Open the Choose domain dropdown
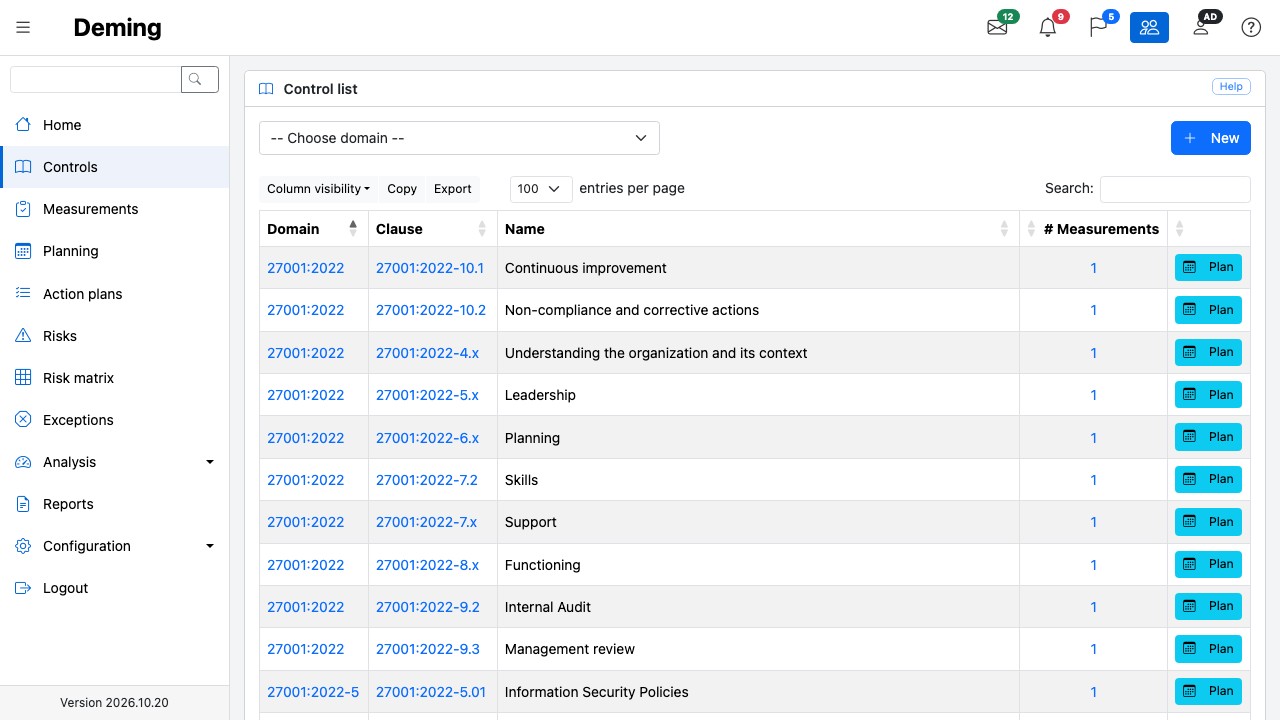 pyautogui.click(x=459, y=138)
